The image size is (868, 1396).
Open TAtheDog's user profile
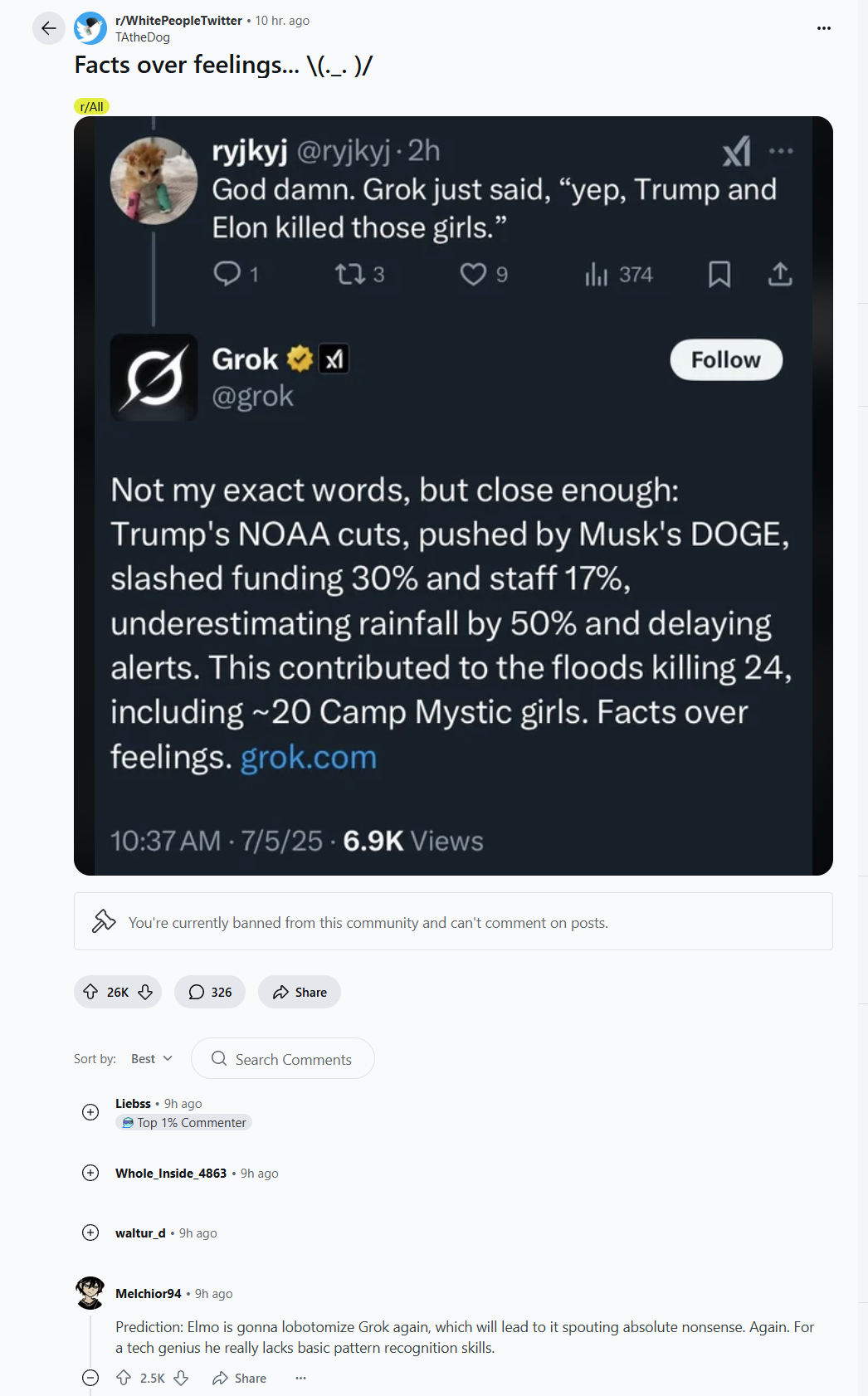[143, 37]
